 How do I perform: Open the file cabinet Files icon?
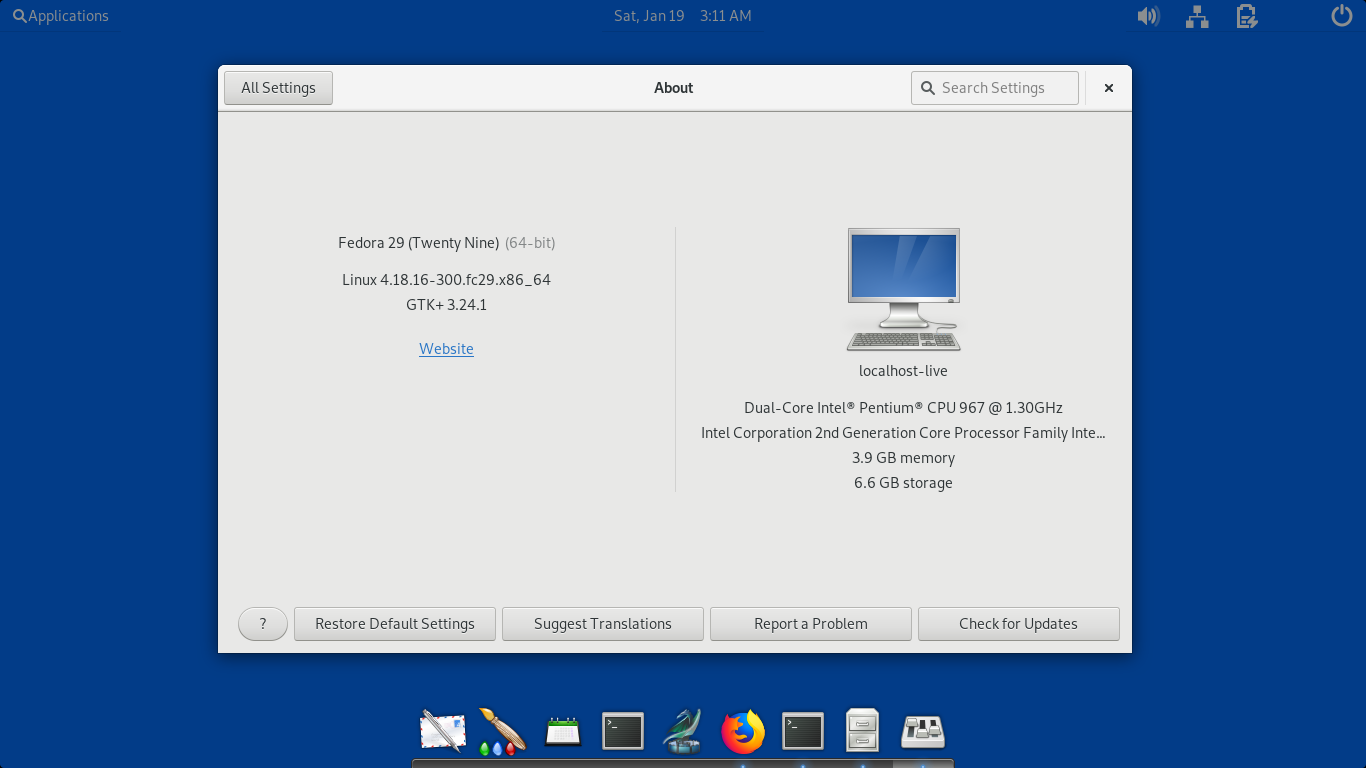862,731
